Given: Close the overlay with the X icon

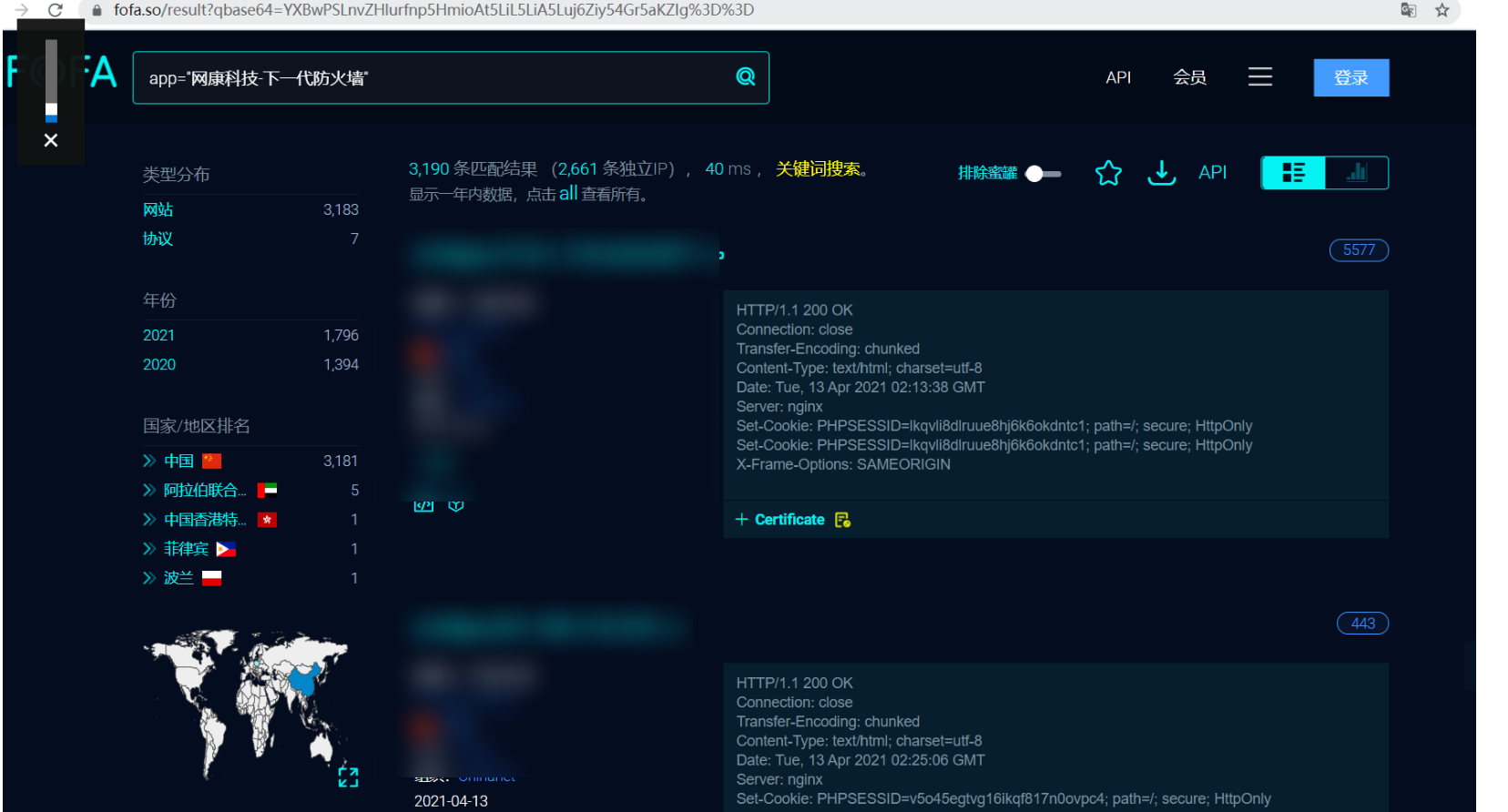Looking at the screenshot, I should pos(51,140).
